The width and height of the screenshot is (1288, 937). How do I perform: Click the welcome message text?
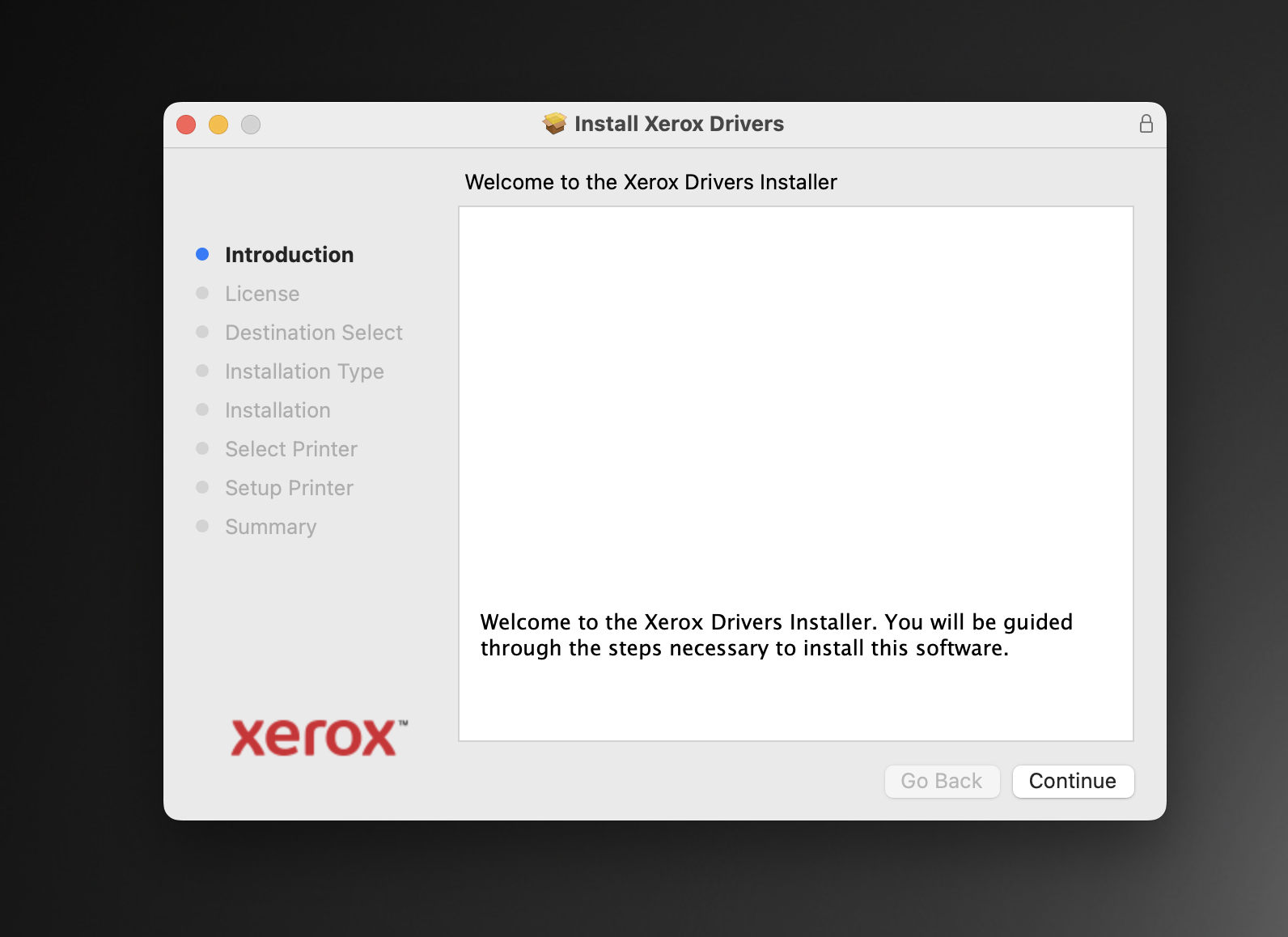coord(775,635)
